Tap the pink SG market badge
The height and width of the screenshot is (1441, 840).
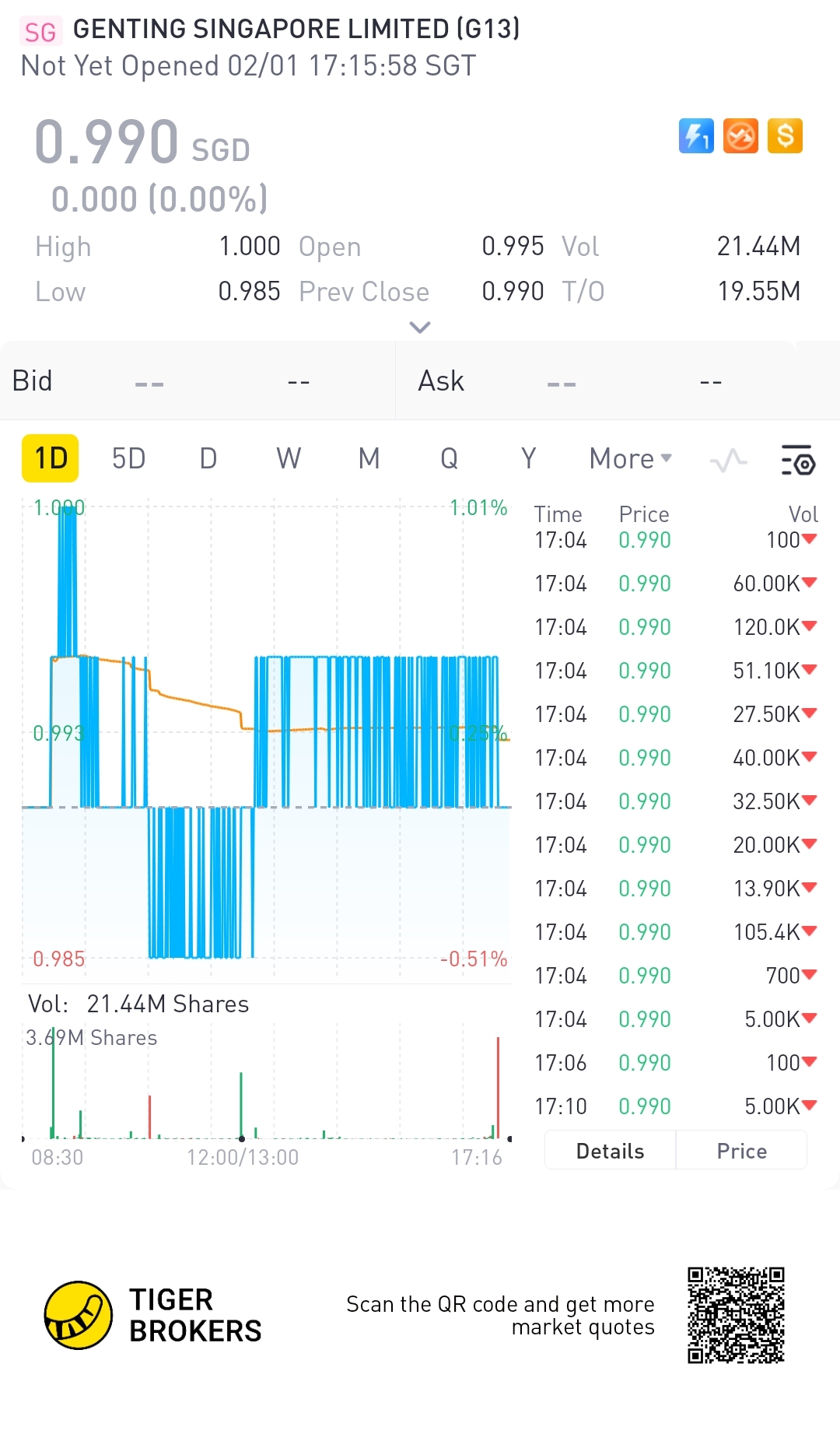[40, 32]
